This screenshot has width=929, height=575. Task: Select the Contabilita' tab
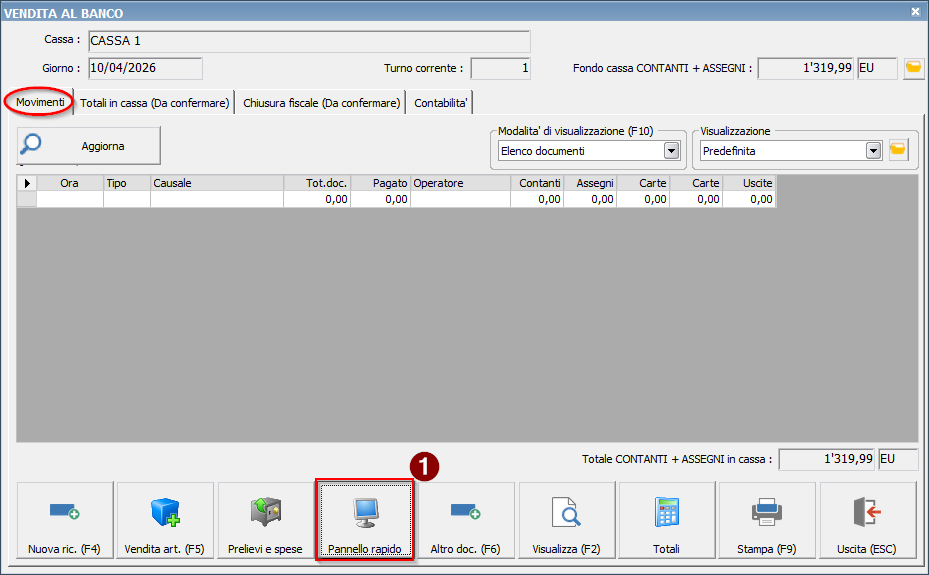(x=440, y=103)
